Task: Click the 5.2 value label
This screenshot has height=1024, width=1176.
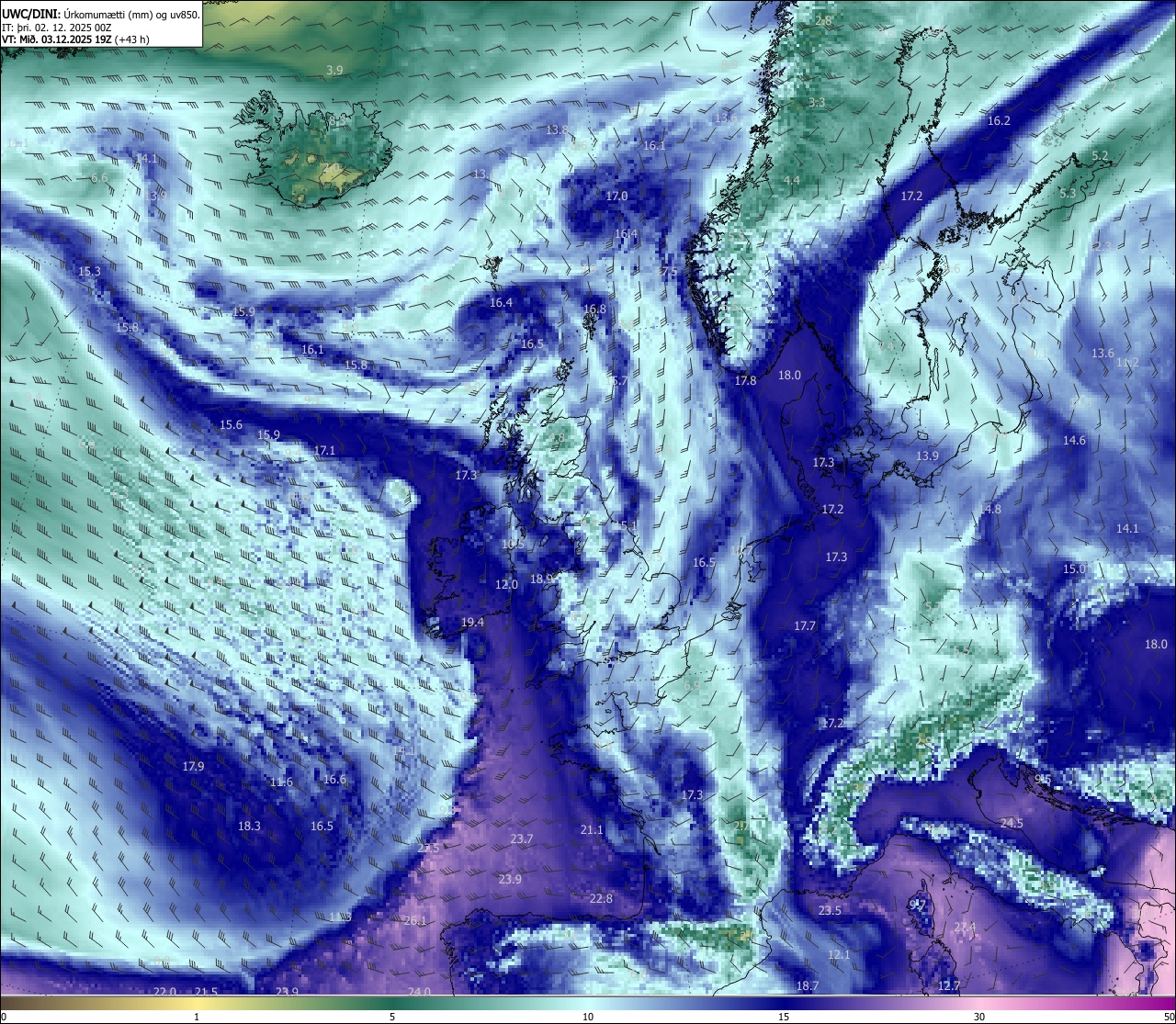Action: click(x=1100, y=155)
